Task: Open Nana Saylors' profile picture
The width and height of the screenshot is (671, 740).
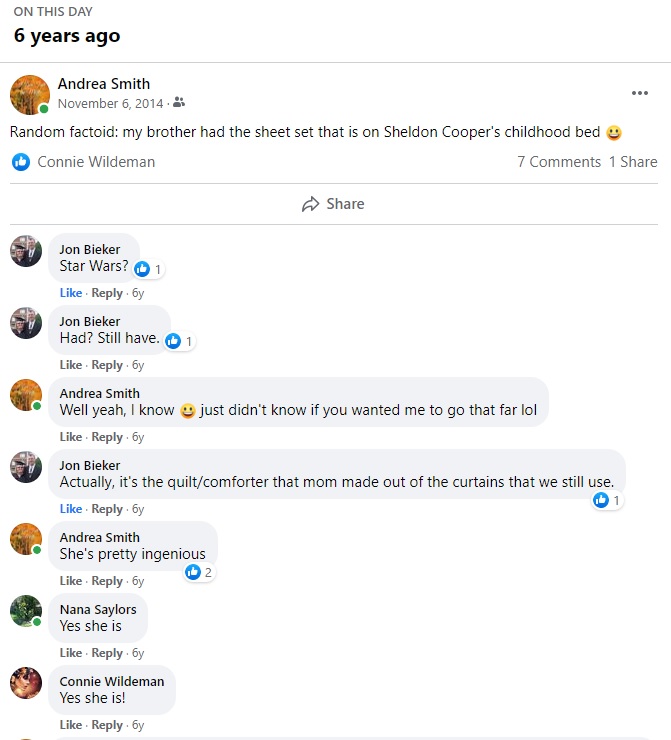Action: pyautogui.click(x=26, y=611)
